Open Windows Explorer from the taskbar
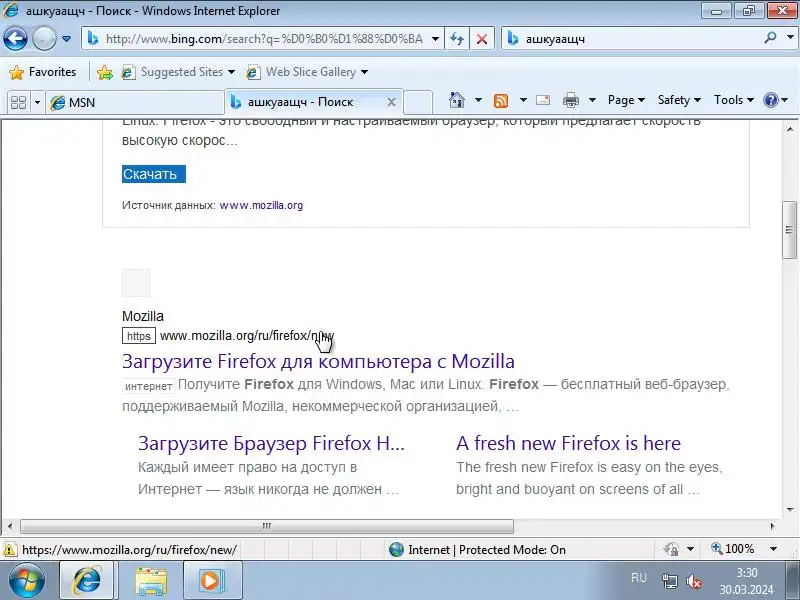800x600 pixels. tap(151, 581)
